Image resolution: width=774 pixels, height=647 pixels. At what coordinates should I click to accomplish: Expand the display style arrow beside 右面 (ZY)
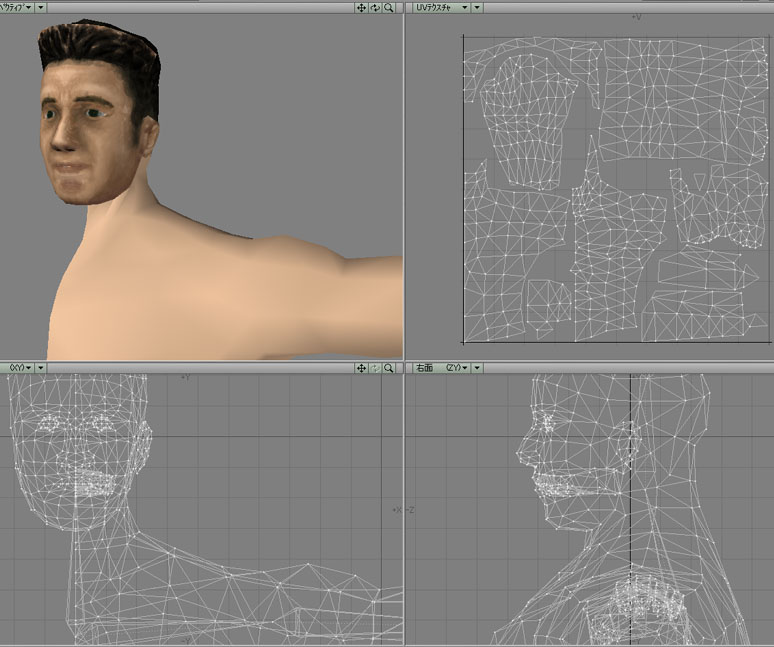(x=477, y=369)
